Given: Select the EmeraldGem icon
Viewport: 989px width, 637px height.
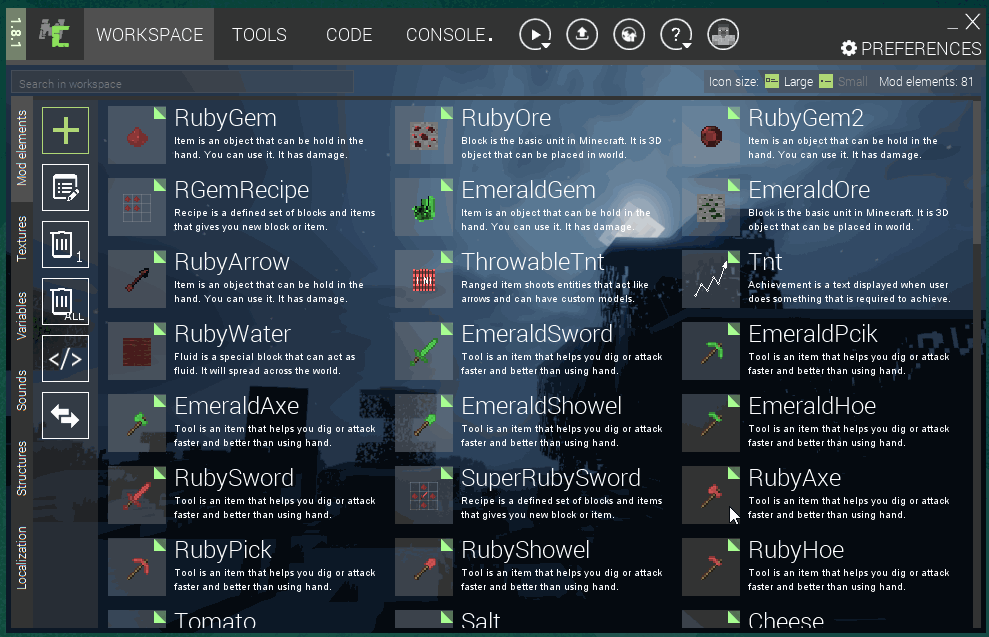Looking at the screenshot, I should click(x=424, y=207).
